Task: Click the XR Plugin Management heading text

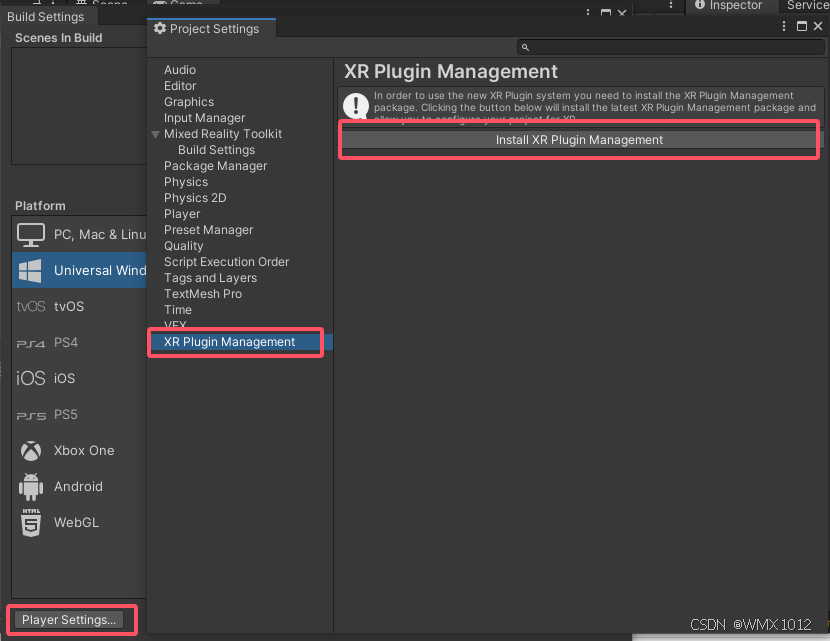Action: (x=451, y=71)
